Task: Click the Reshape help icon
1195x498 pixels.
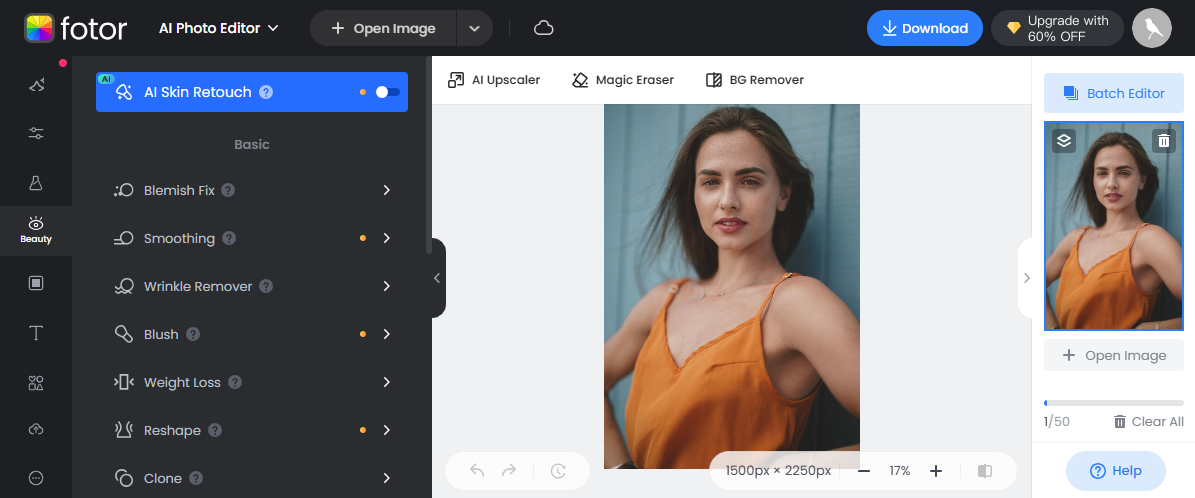Action: (215, 431)
